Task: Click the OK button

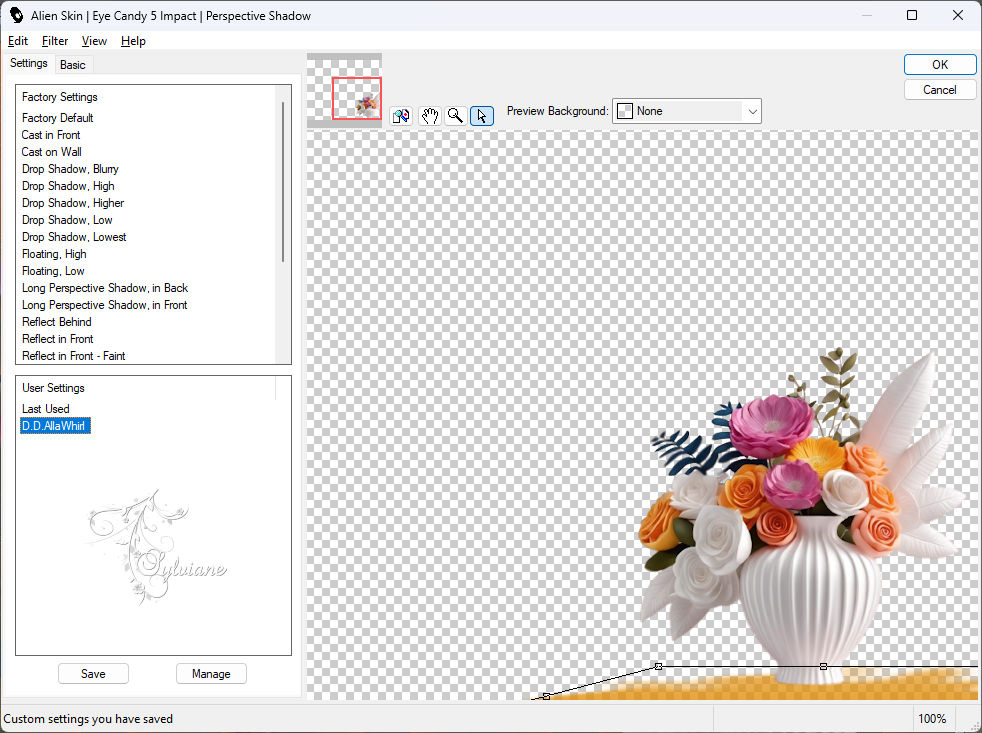Action: point(939,65)
